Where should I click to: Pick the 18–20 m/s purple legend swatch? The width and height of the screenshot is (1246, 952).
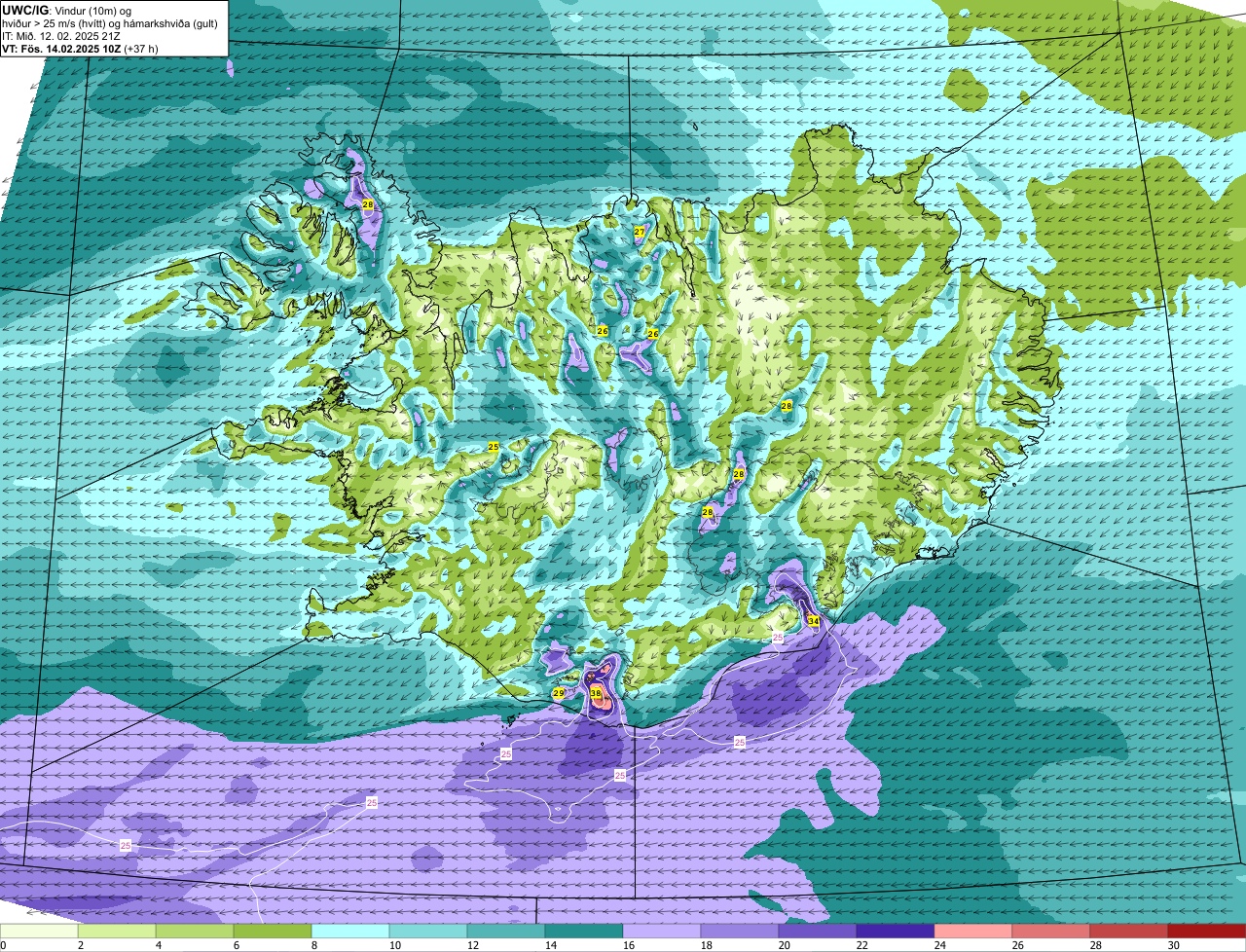click(x=740, y=931)
